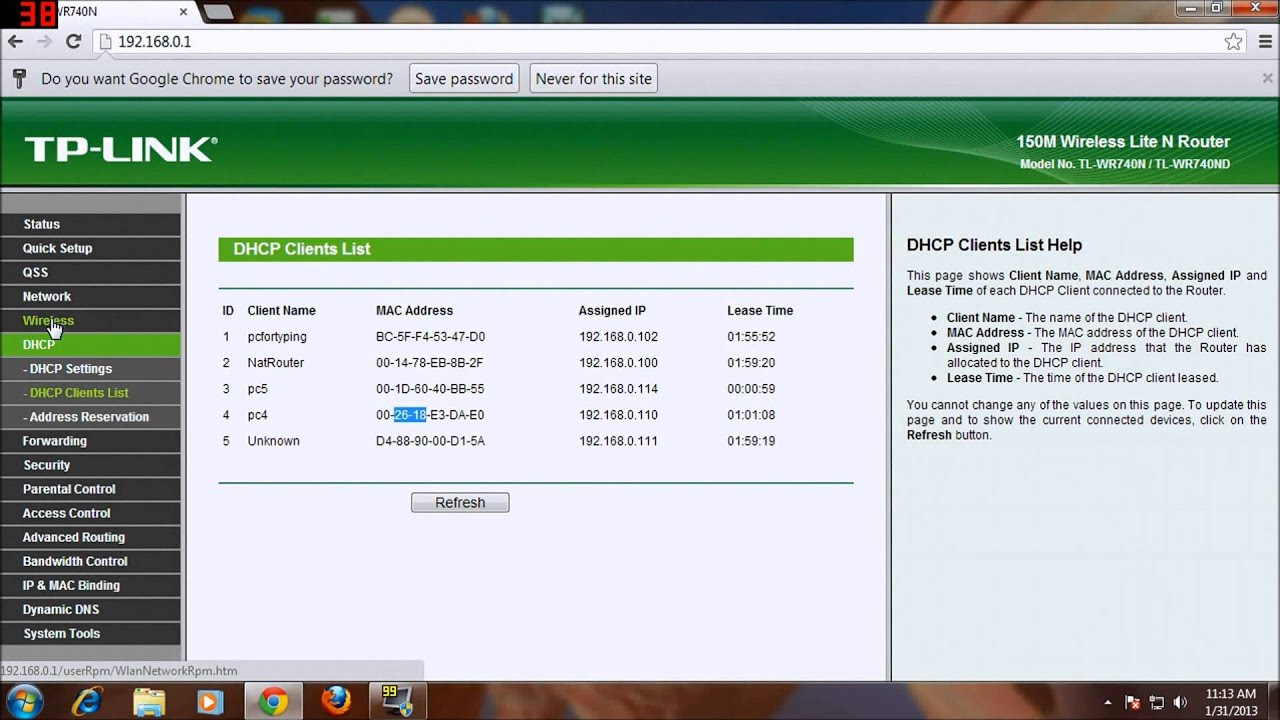Image resolution: width=1280 pixels, height=720 pixels.
Task: Expand the Parental Control section
Action: click(x=69, y=489)
